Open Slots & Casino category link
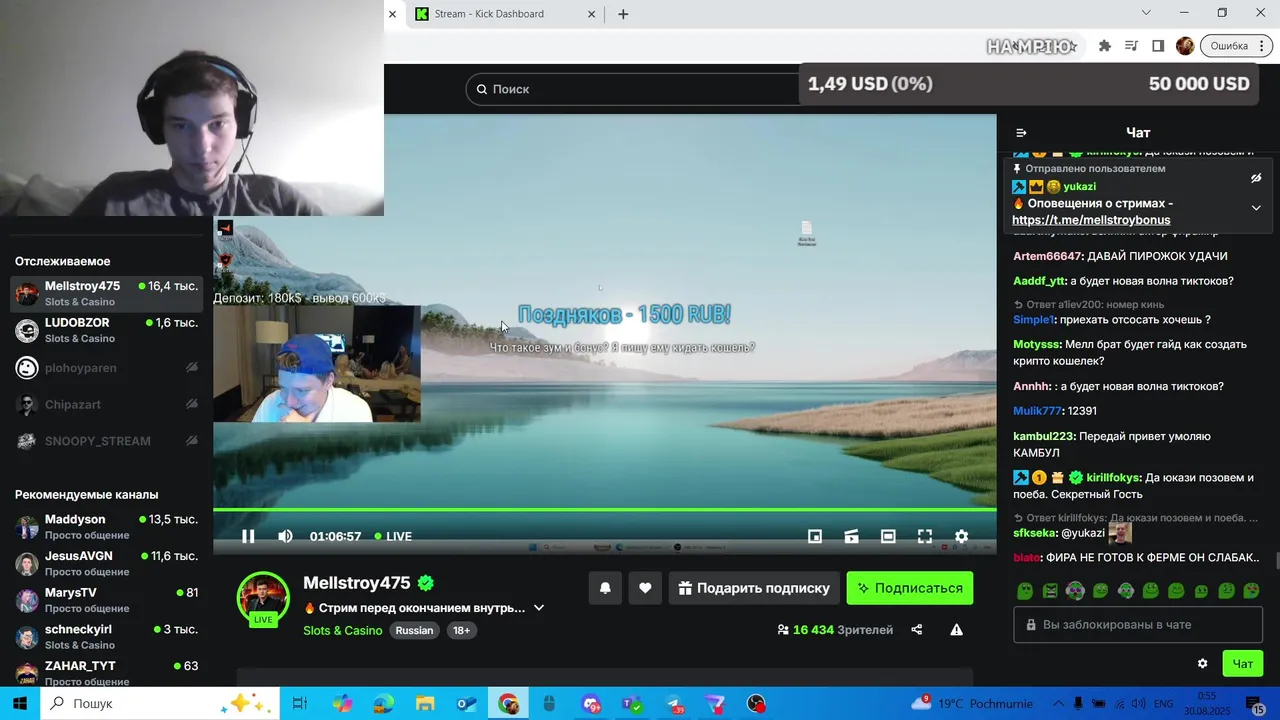 343,630
